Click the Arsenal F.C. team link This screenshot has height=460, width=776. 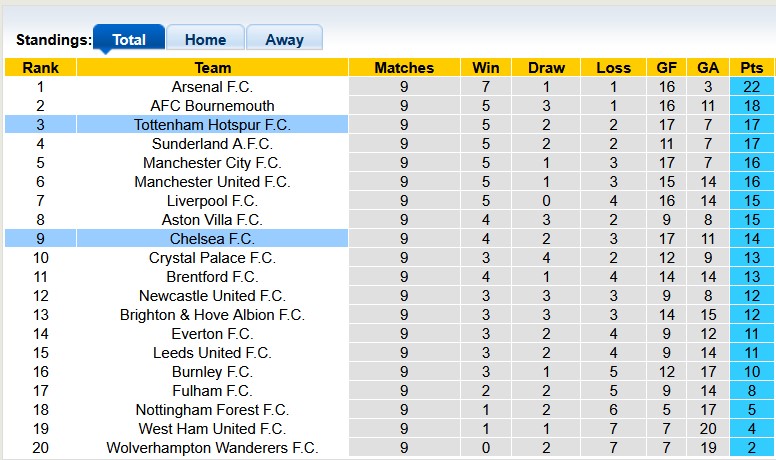pos(212,87)
